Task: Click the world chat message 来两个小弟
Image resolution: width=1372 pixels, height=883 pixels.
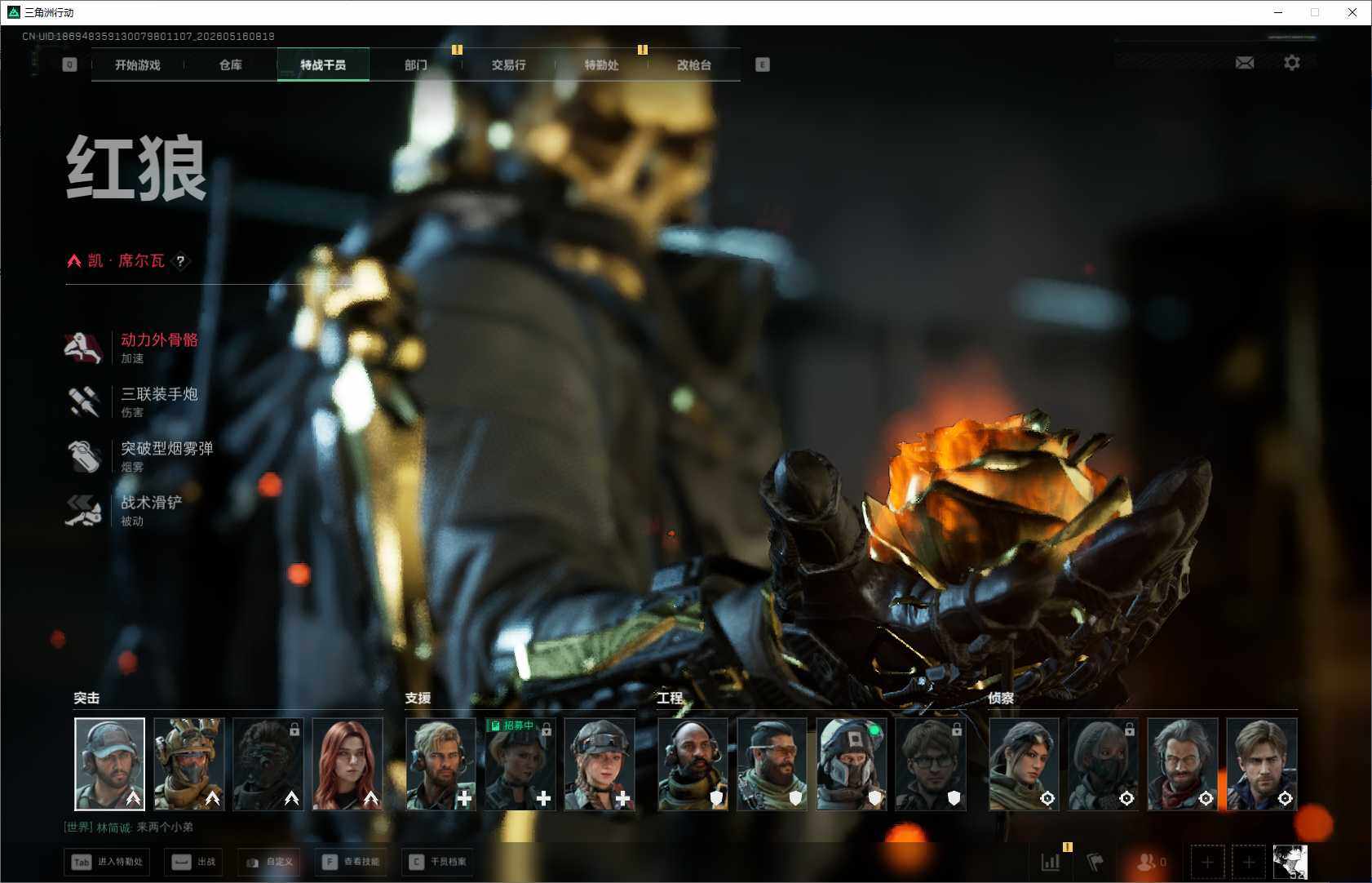Action: point(165,828)
